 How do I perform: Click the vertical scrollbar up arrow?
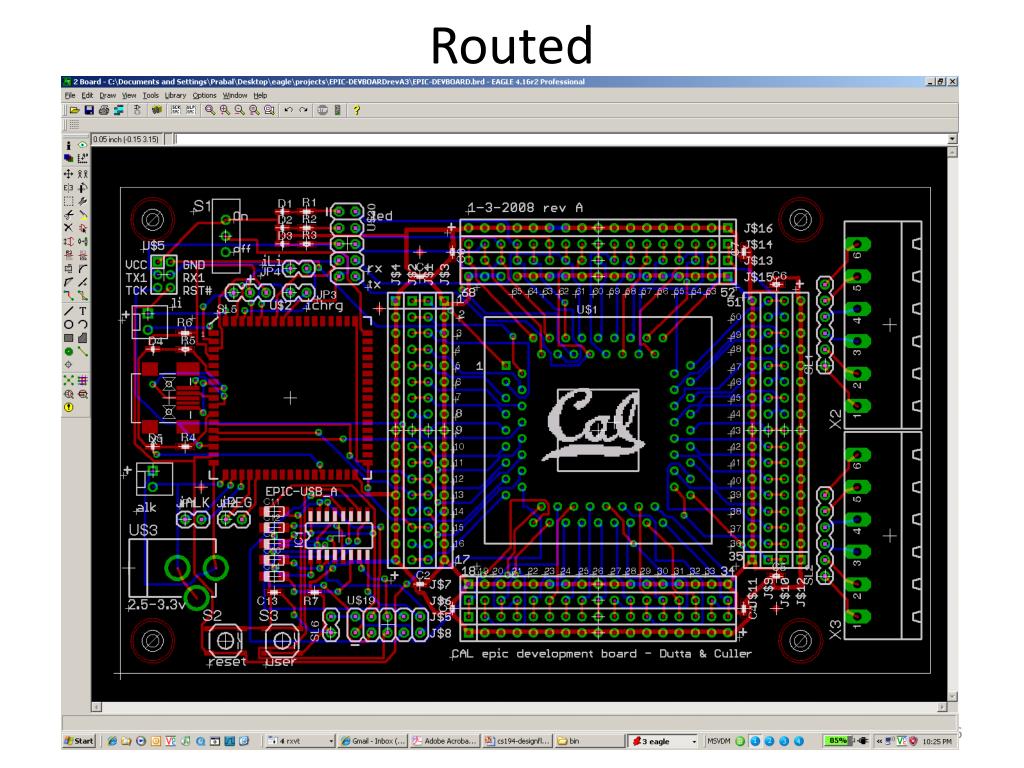952,152
